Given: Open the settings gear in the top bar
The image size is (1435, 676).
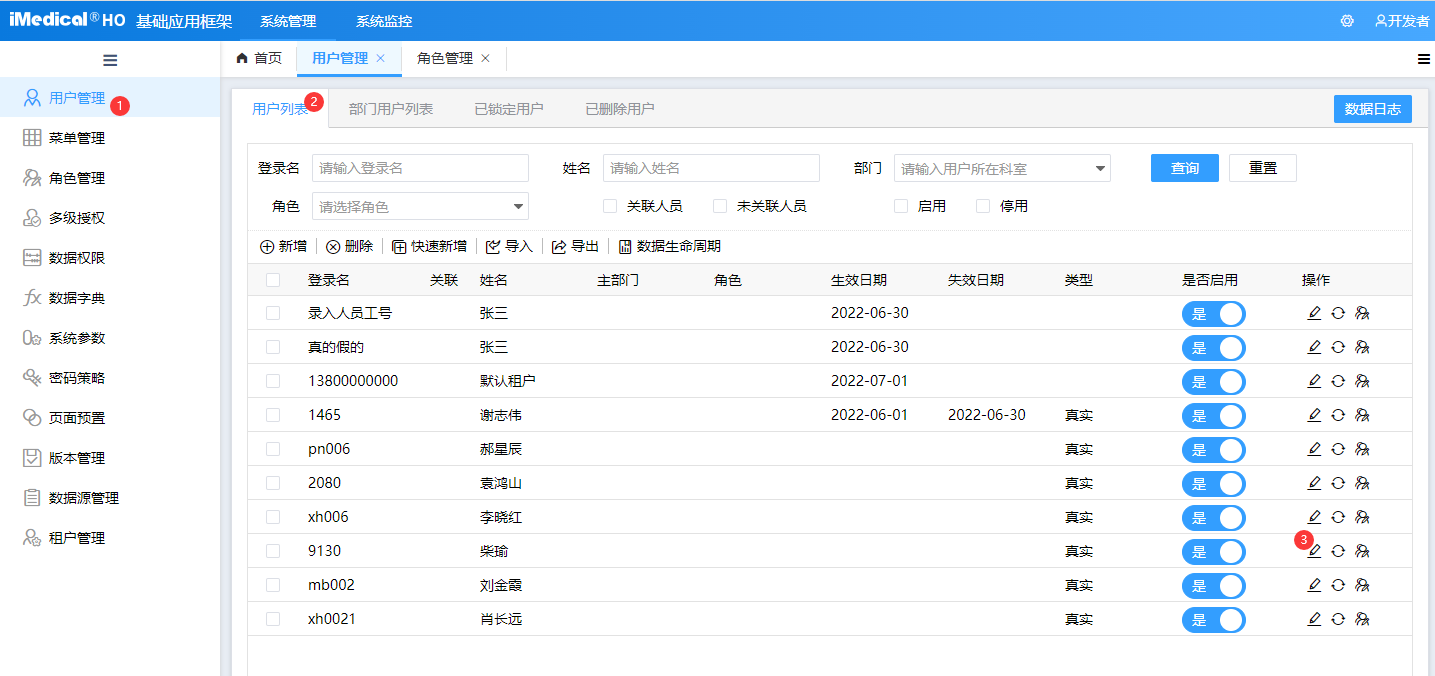Looking at the screenshot, I should [x=1347, y=20].
